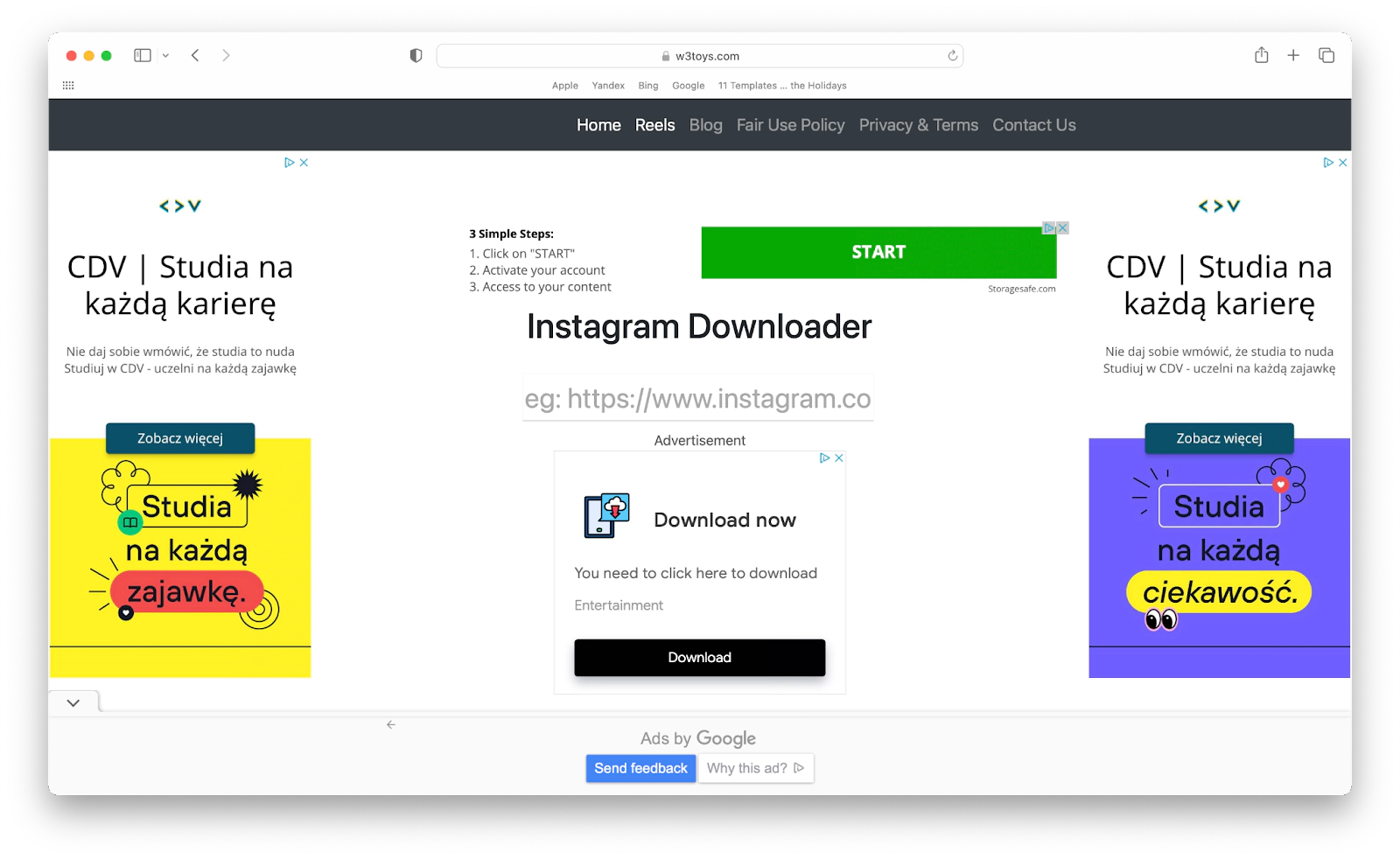Show the tab overview
Viewport: 1400px width, 859px height.
click(x=1326, y=55)
